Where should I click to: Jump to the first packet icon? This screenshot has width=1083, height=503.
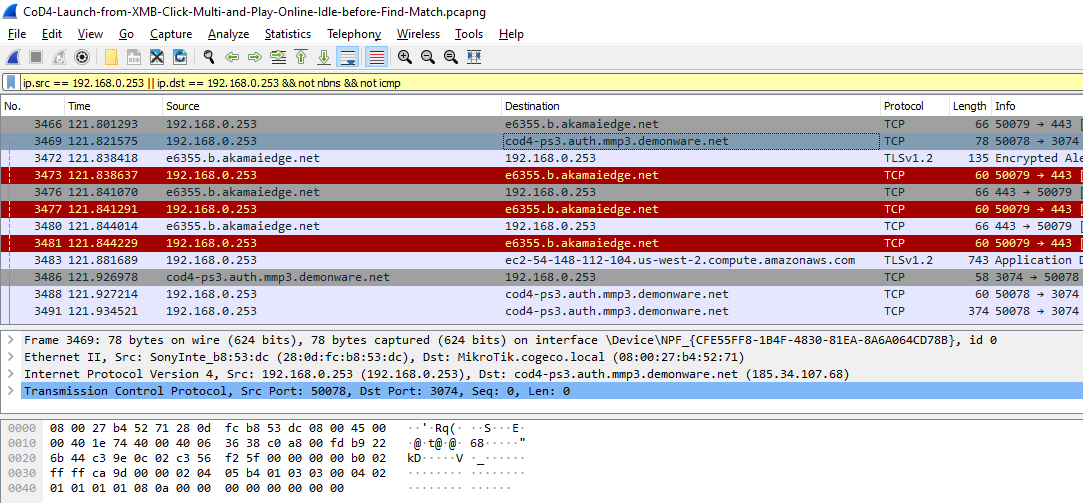[301, 57]
